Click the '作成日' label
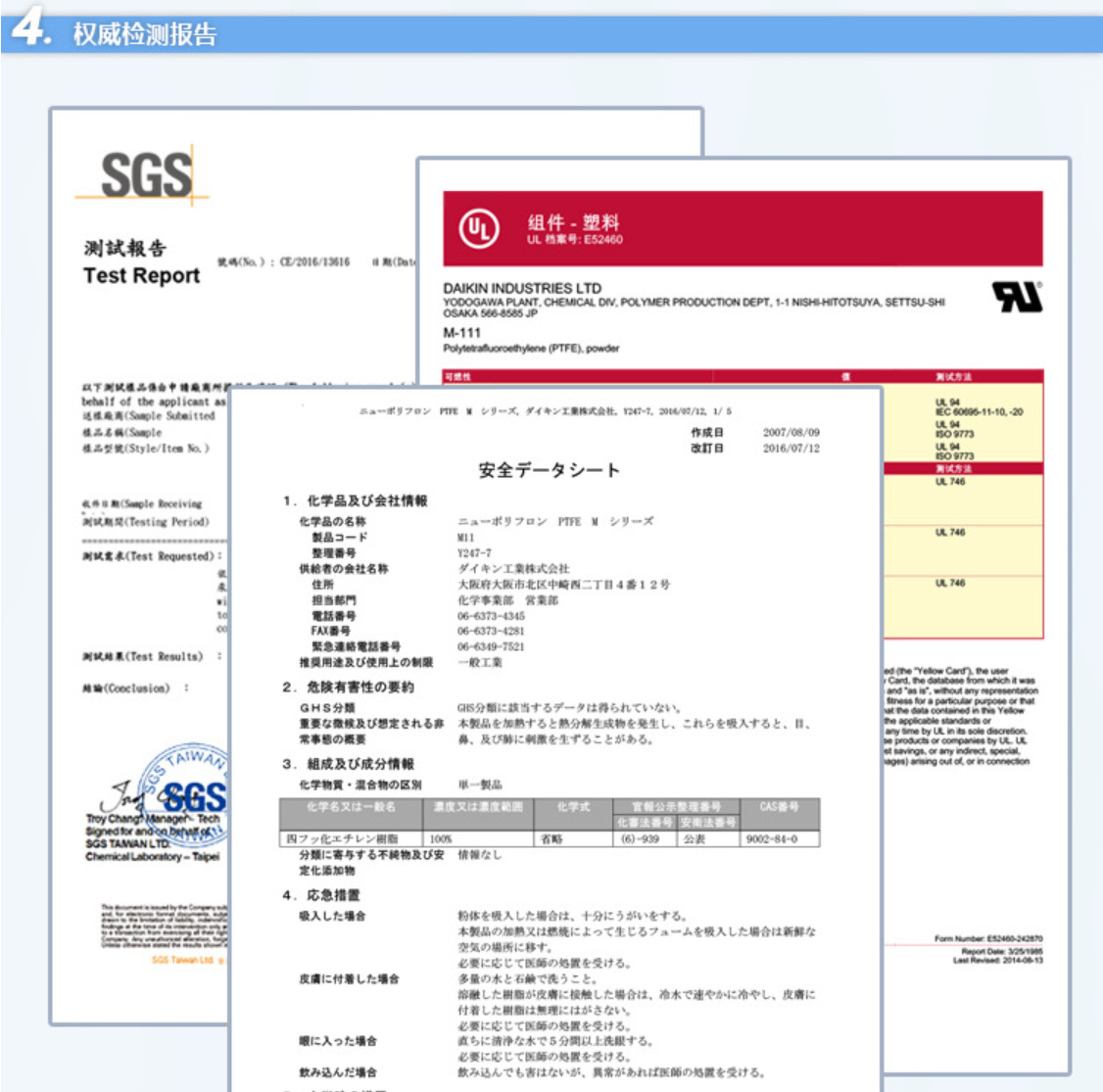The height and width of the screenshot is (1092, 1103). click(x=707, y=433)
